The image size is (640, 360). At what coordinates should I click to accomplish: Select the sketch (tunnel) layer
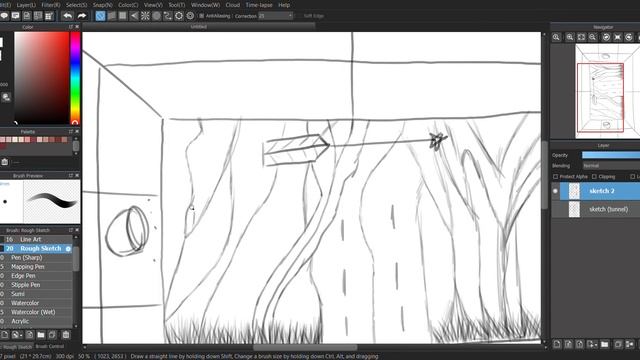click(x=596, y=209)
